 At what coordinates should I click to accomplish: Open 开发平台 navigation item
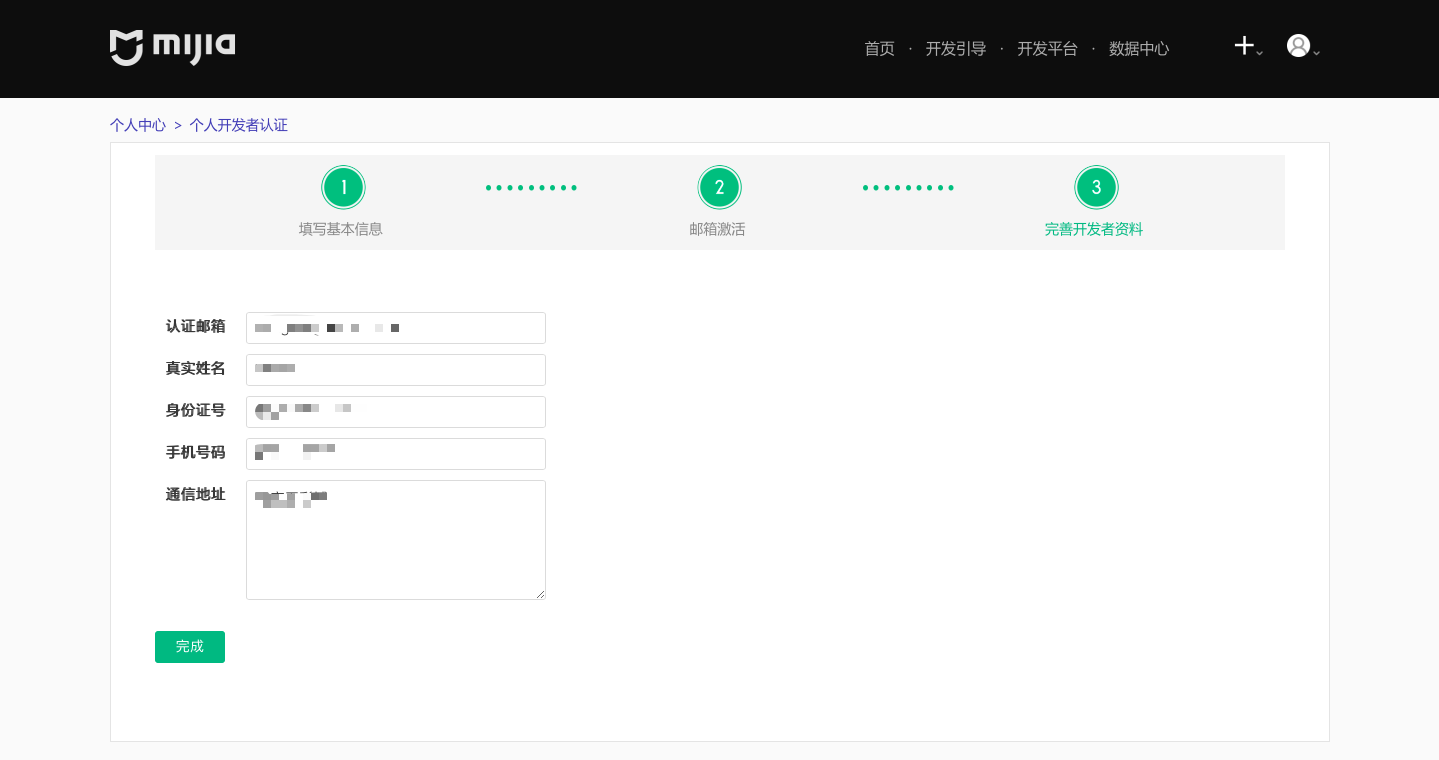tap(1047, 49)
